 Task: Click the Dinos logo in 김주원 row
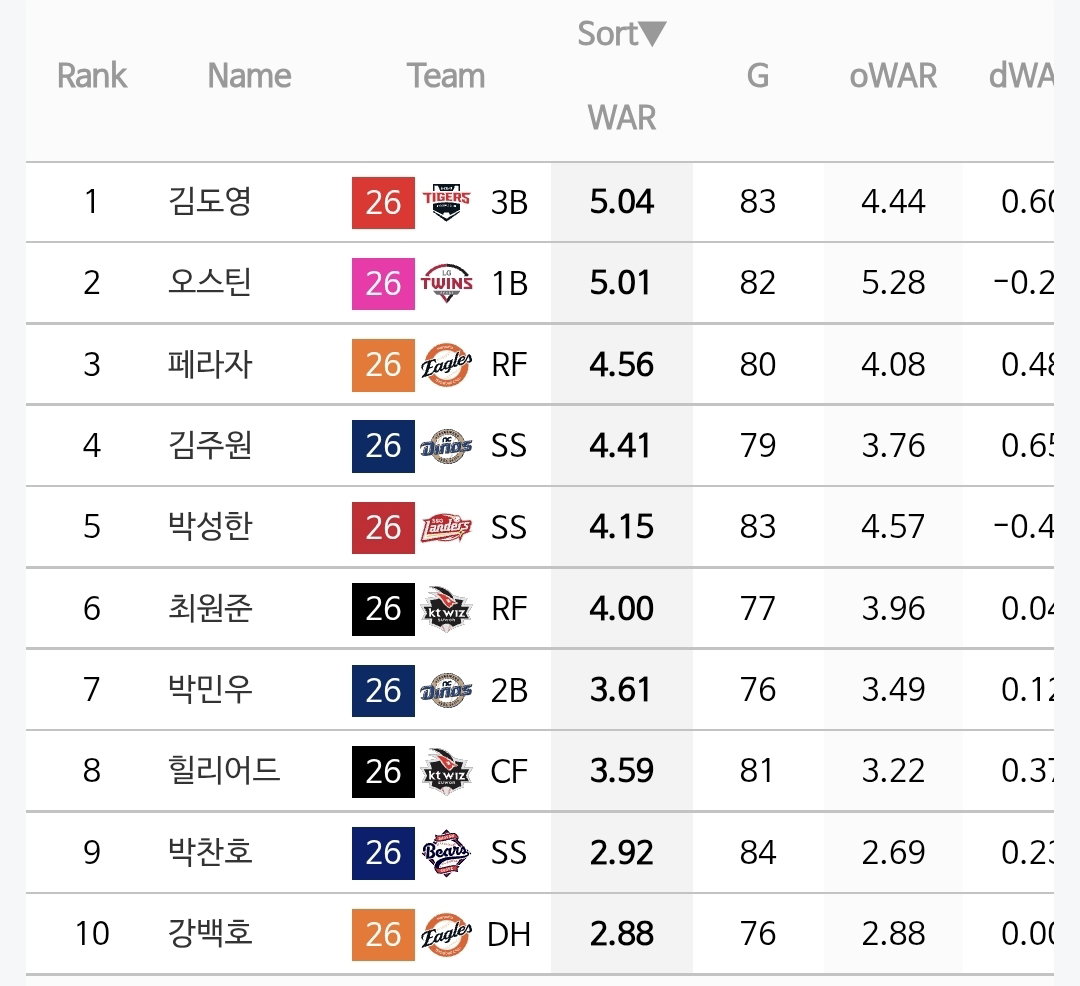coord(446,446)
